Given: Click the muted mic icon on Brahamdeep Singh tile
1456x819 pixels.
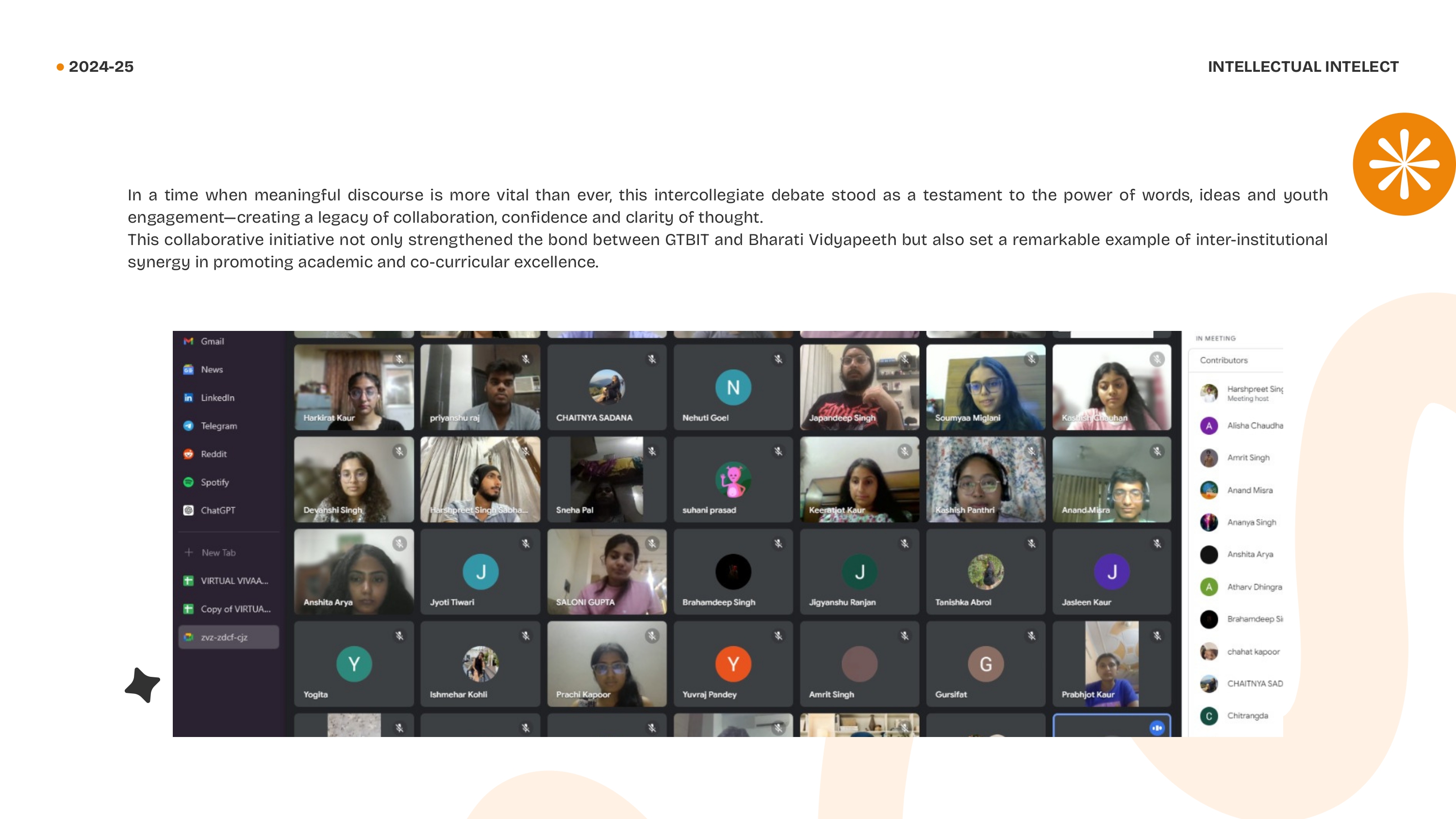Looking at the screenshot, I should 778,543.
